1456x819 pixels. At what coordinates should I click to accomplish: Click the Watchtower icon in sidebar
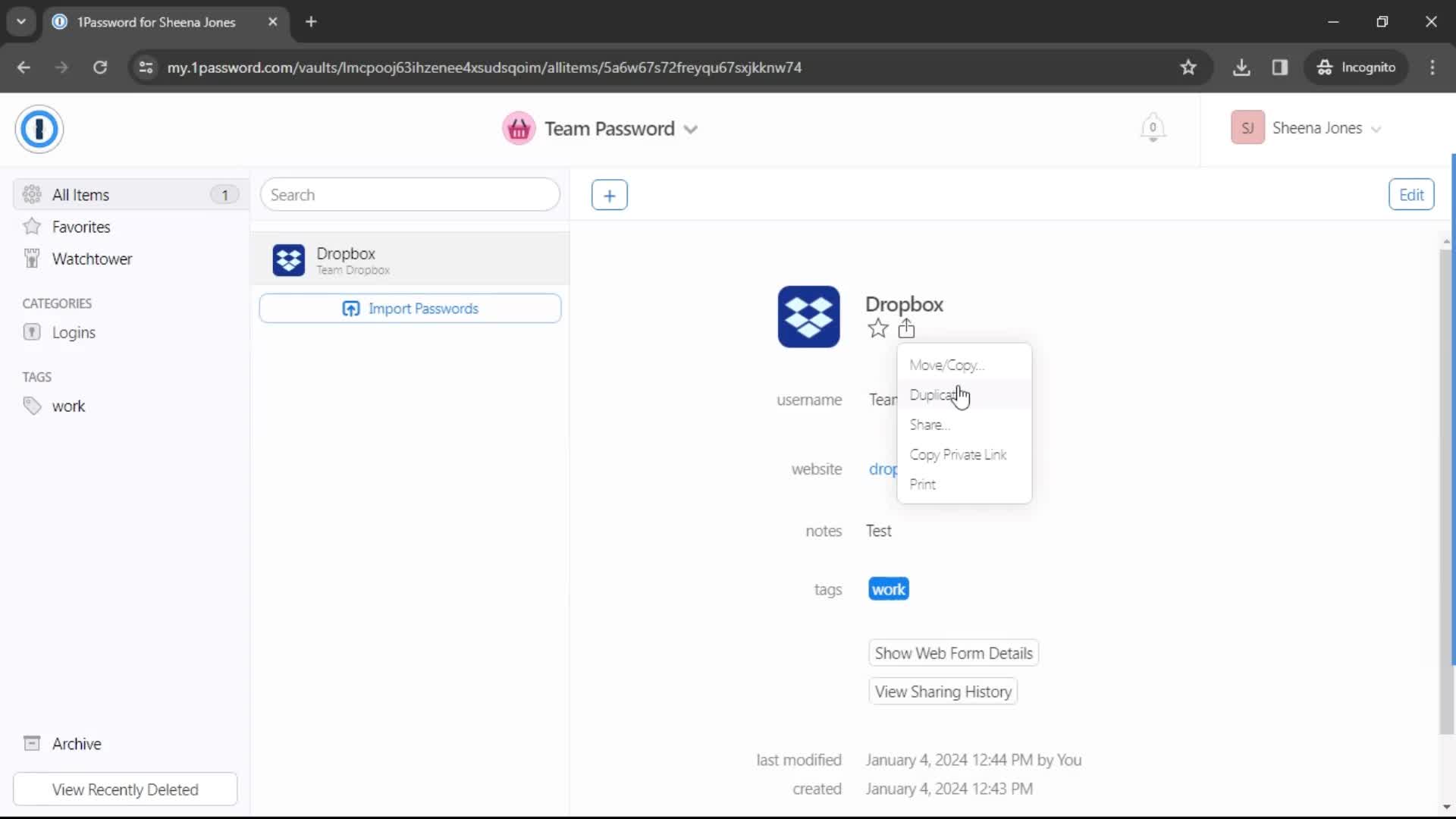[x=31, y=258]
